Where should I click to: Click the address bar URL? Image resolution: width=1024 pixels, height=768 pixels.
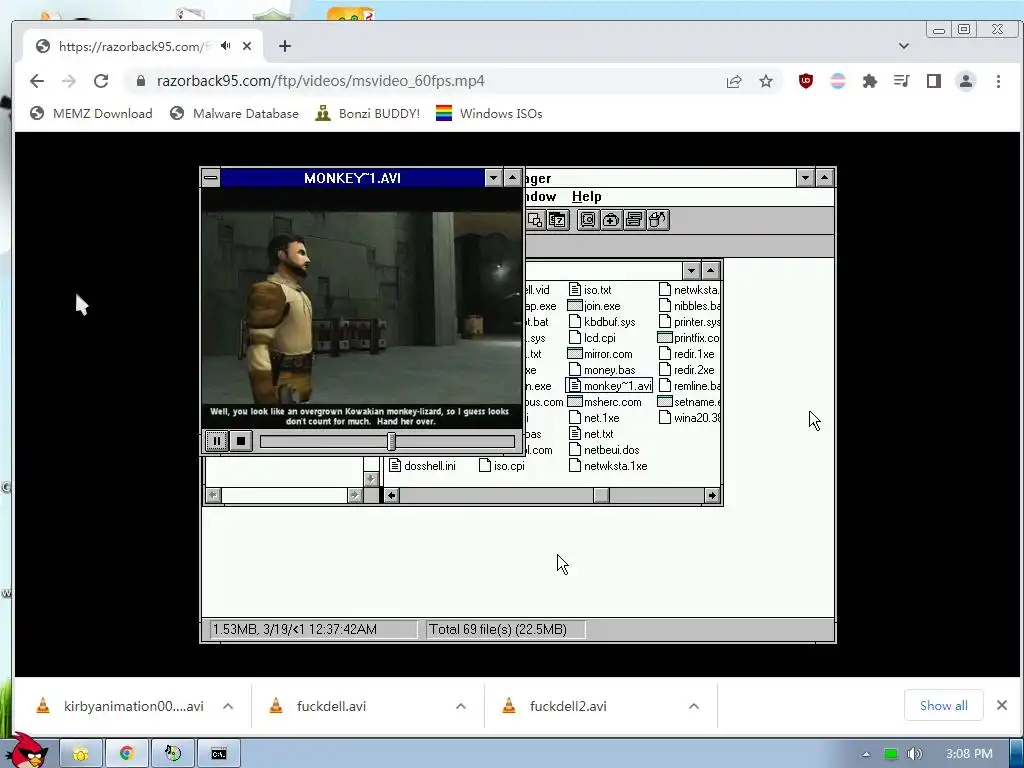(321, 81)
